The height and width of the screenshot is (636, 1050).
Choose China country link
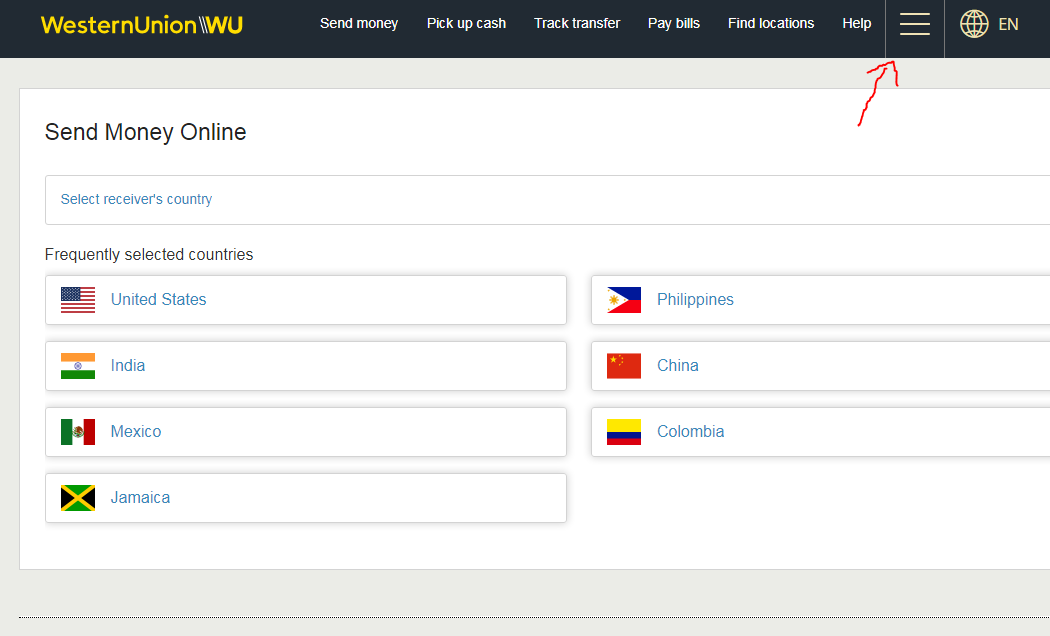pyautogui.click(x=678, y=366)
